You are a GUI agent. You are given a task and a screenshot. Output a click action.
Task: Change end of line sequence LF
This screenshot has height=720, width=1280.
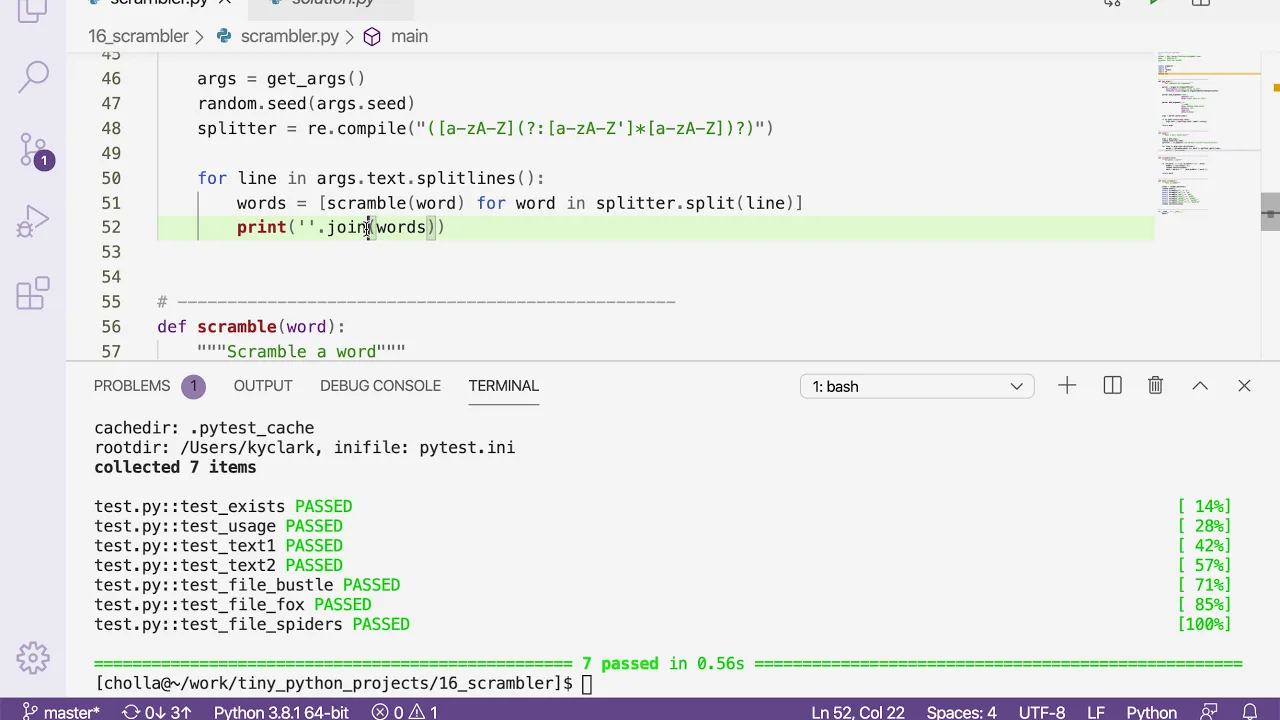pos(1096,712)
